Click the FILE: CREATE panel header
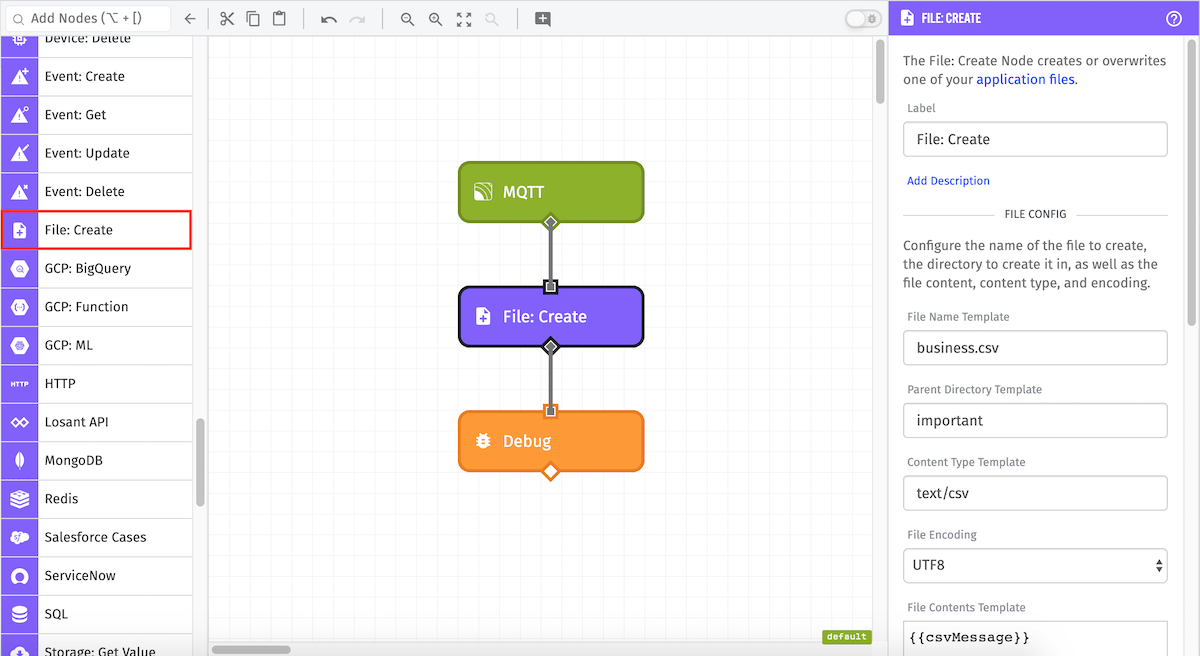This screenshot has height=656, width=1200. click(1044, 18)
